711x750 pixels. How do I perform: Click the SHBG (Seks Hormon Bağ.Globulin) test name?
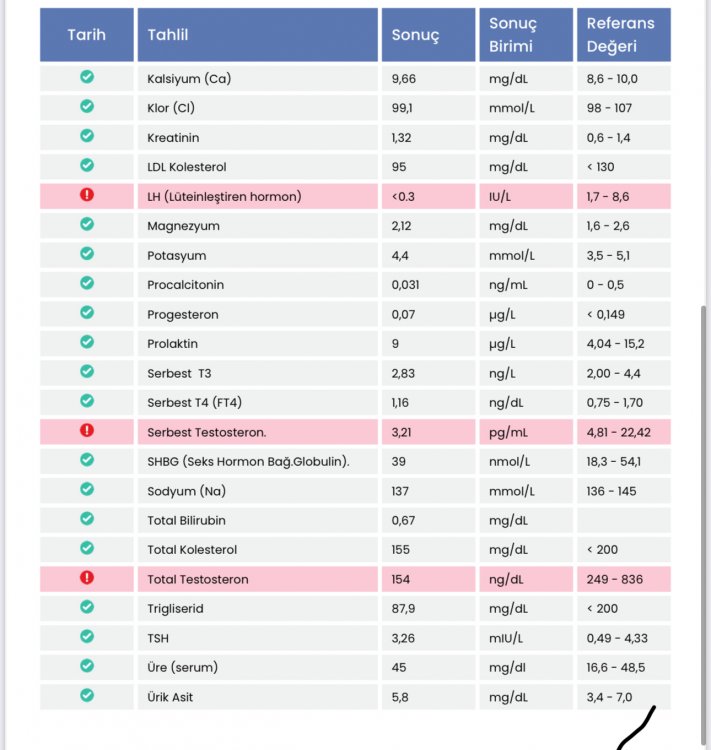click(248, 462)
